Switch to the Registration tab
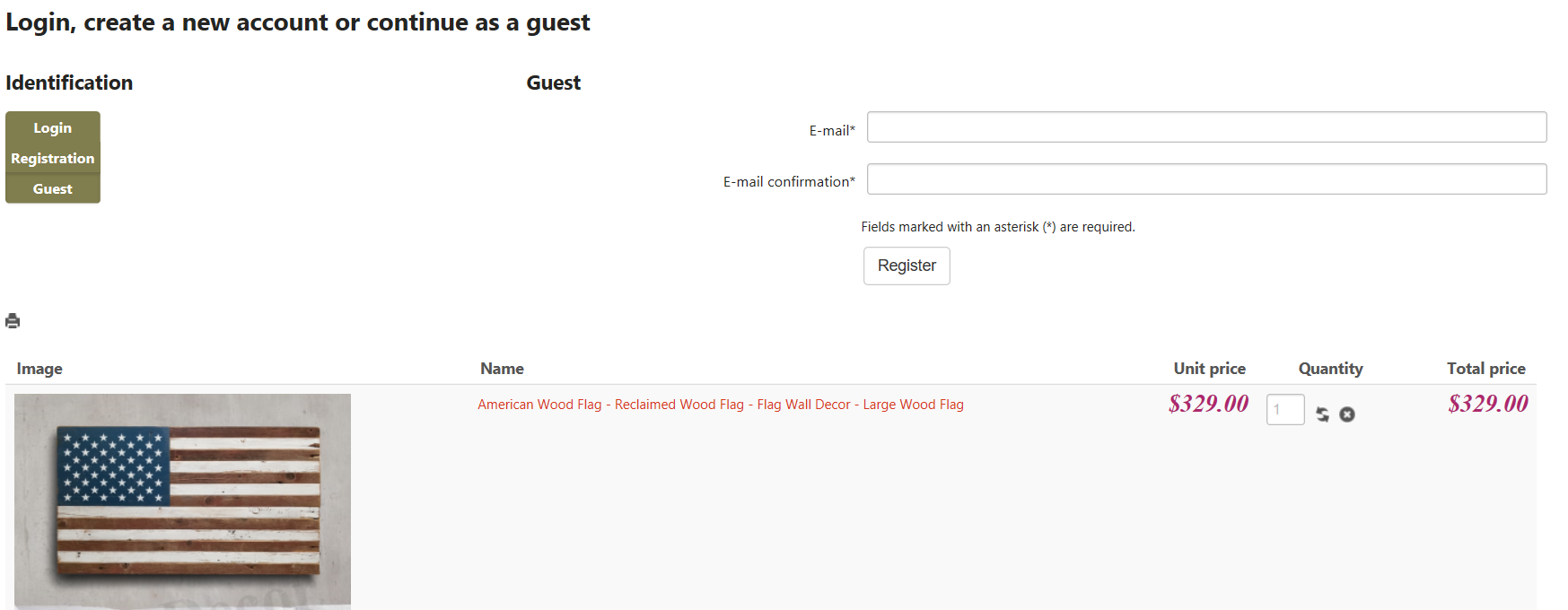 pos(52,159)
